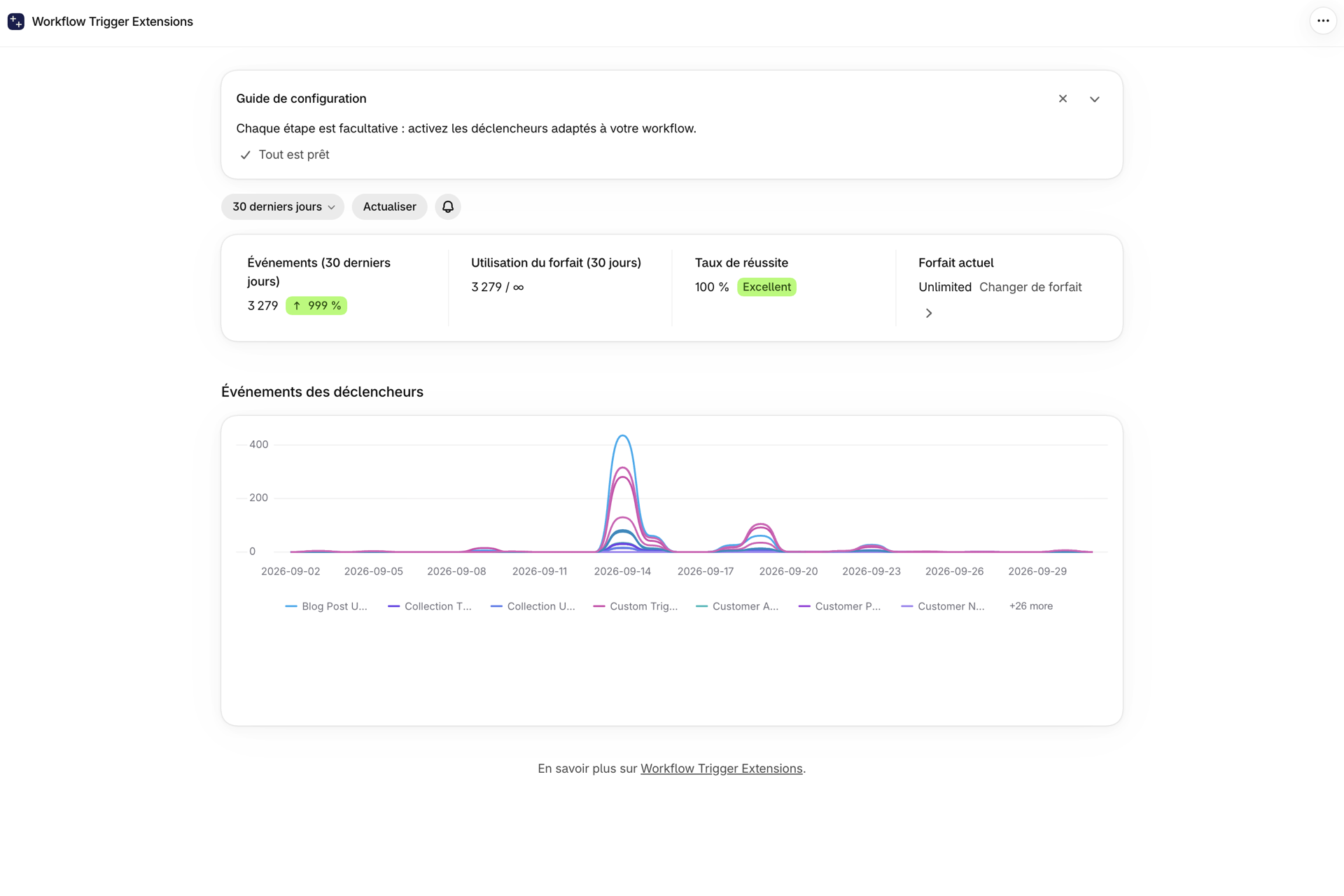Click the chevron arrow under Forfait actuel

tap(928, 313)
